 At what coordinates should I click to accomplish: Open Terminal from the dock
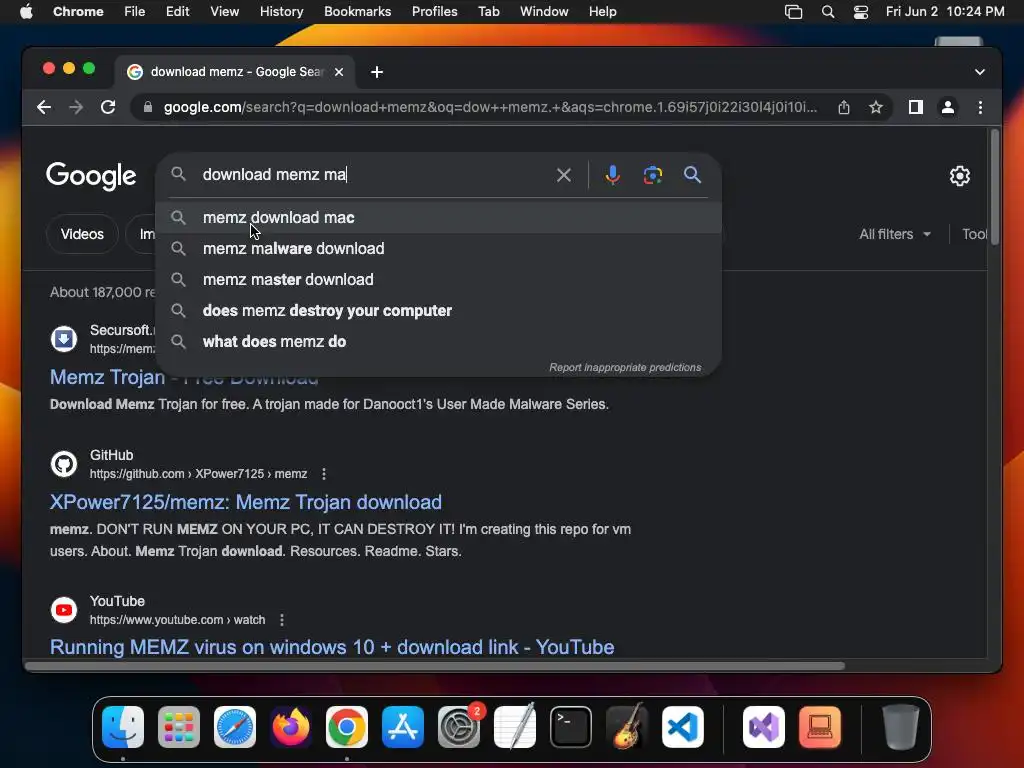[x=571, y=727]
